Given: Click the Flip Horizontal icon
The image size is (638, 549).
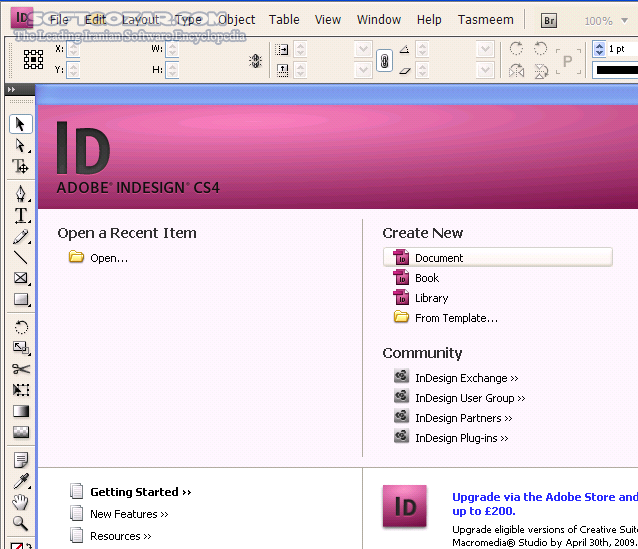Looking at the screenshot, I should click(516, 71).
